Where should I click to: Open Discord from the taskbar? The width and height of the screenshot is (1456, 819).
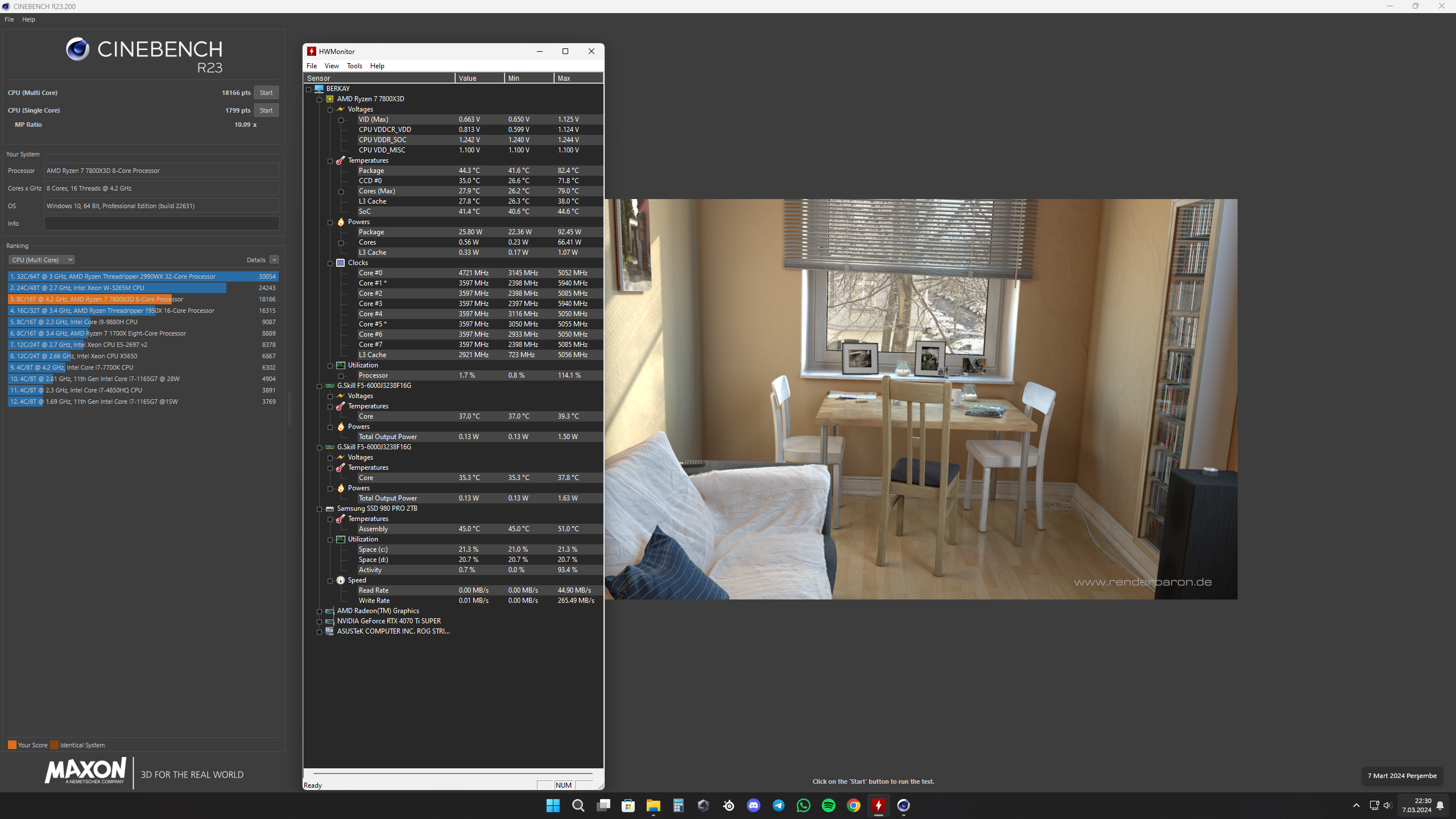pyautogui.click(x=753, y=805)
